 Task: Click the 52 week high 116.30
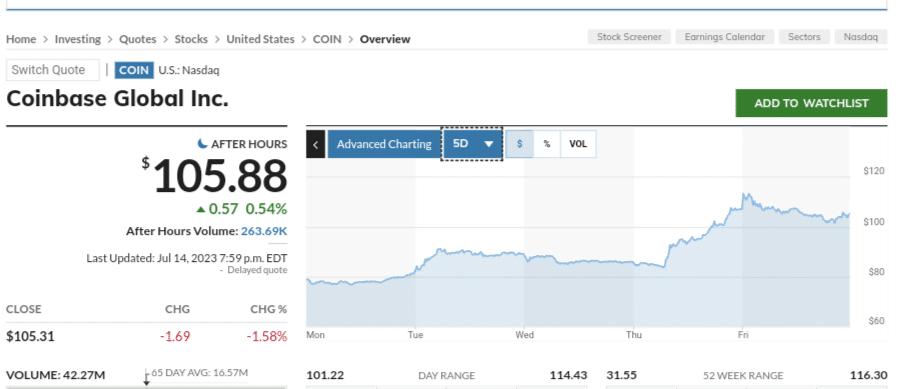click(x=868, y=375)
